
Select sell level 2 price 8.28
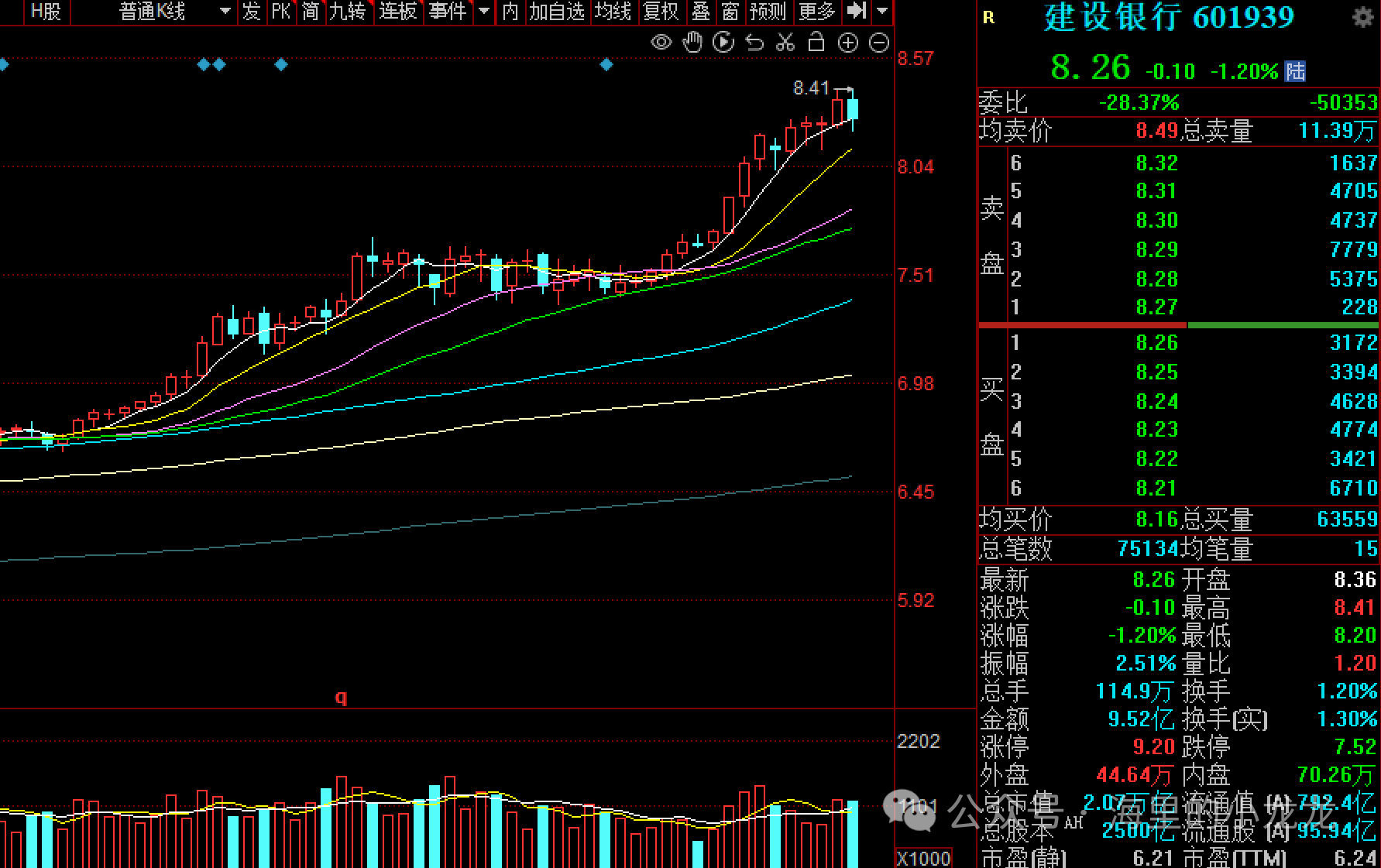tap(1156, 279)
